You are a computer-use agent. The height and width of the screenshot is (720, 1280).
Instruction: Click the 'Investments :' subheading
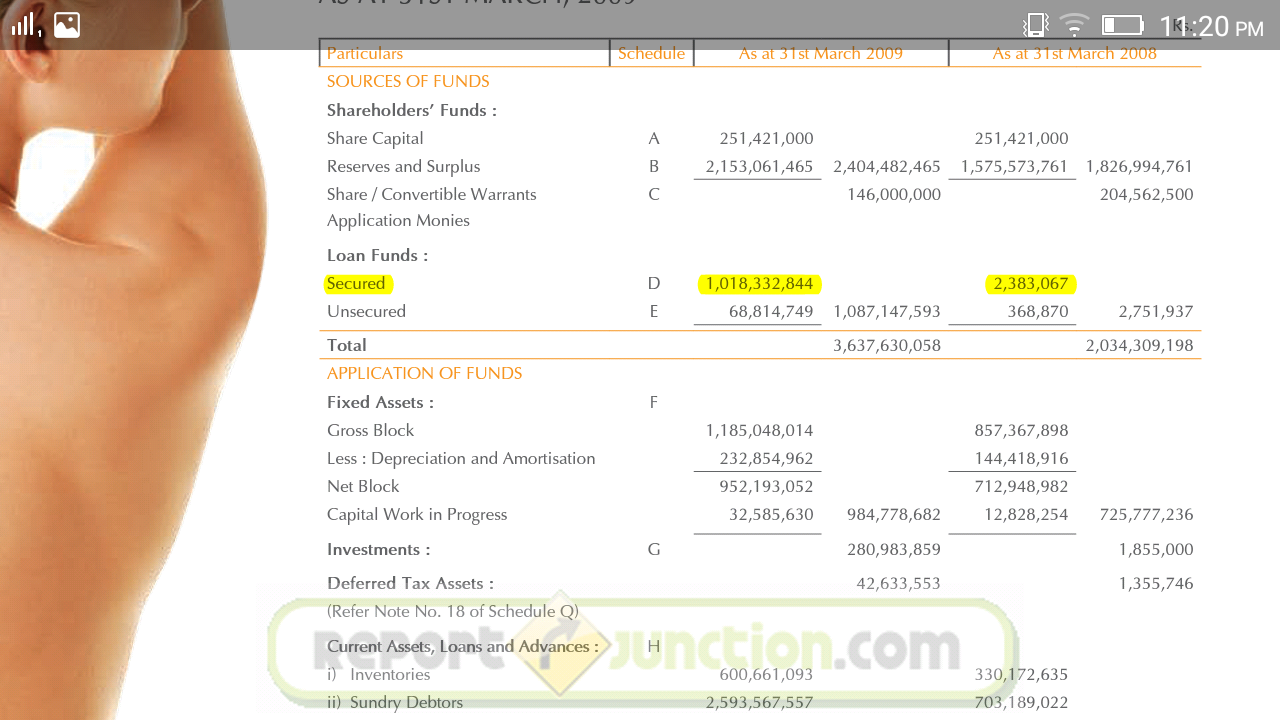pos(379,549)
